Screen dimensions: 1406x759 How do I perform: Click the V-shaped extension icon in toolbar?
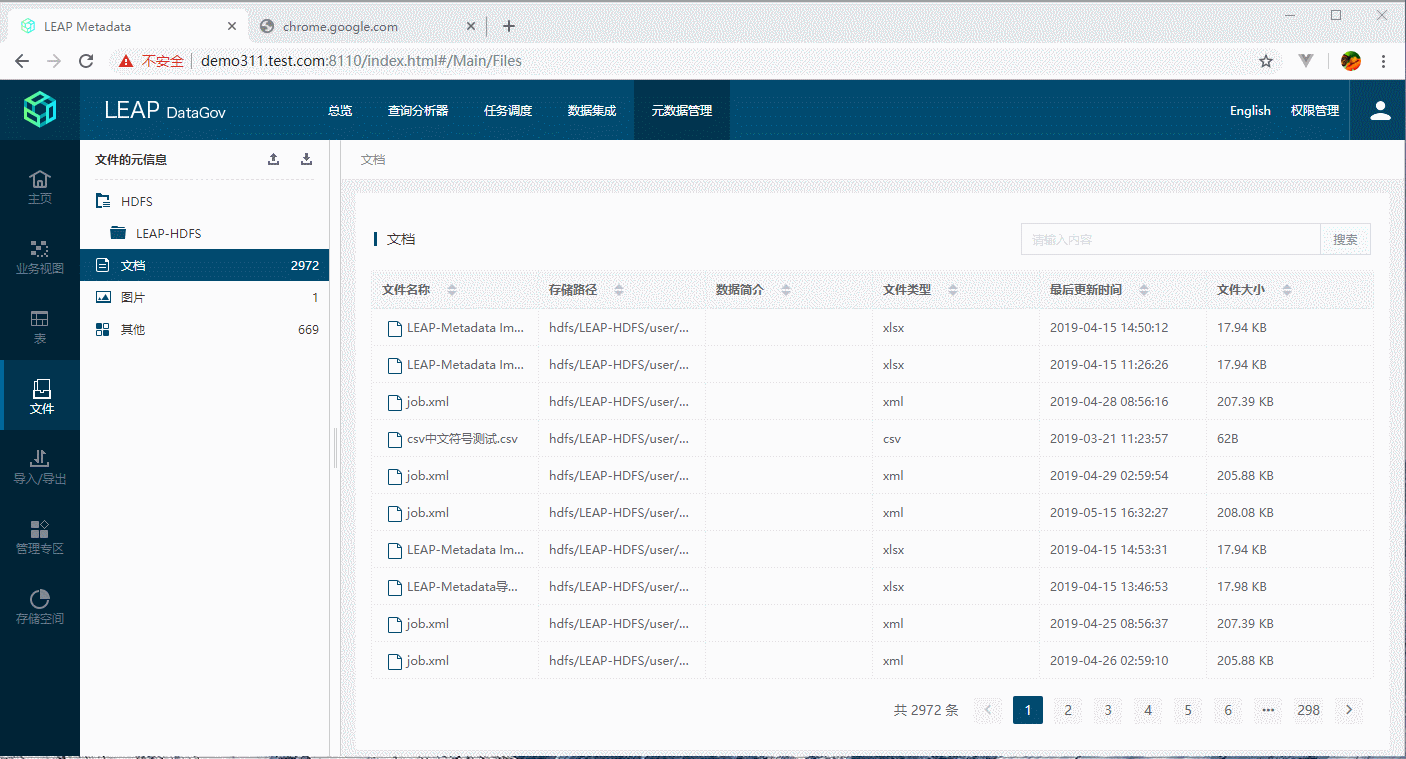(x=1306, y=61)
